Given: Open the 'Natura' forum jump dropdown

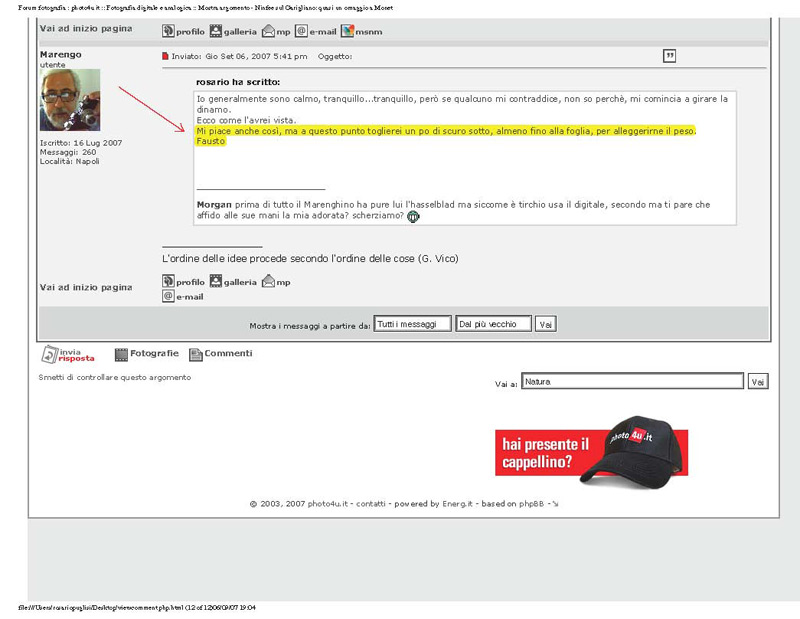Looking at the screenshot, I should click(632, 381).
